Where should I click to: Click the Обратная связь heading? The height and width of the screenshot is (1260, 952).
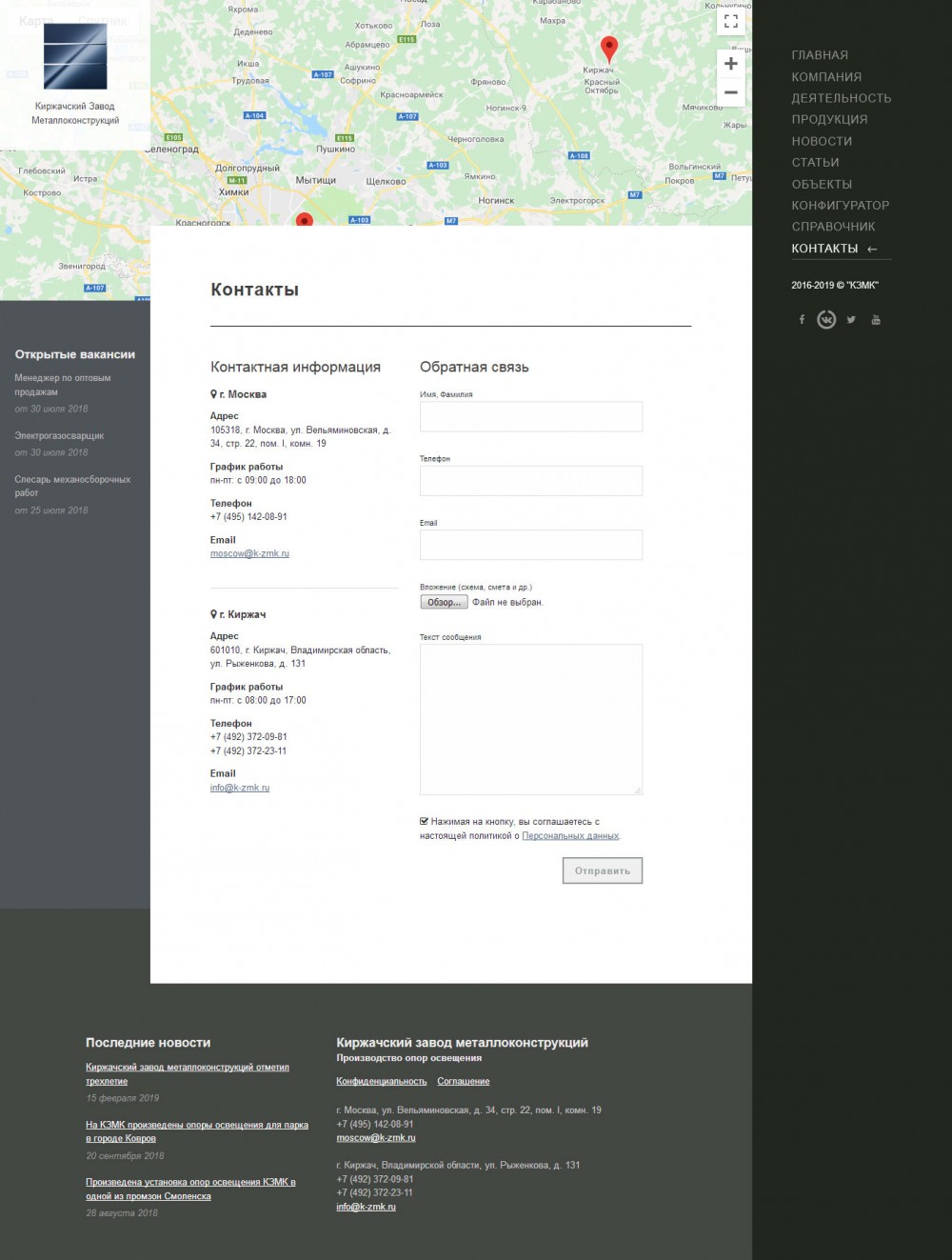click(474, 368)
